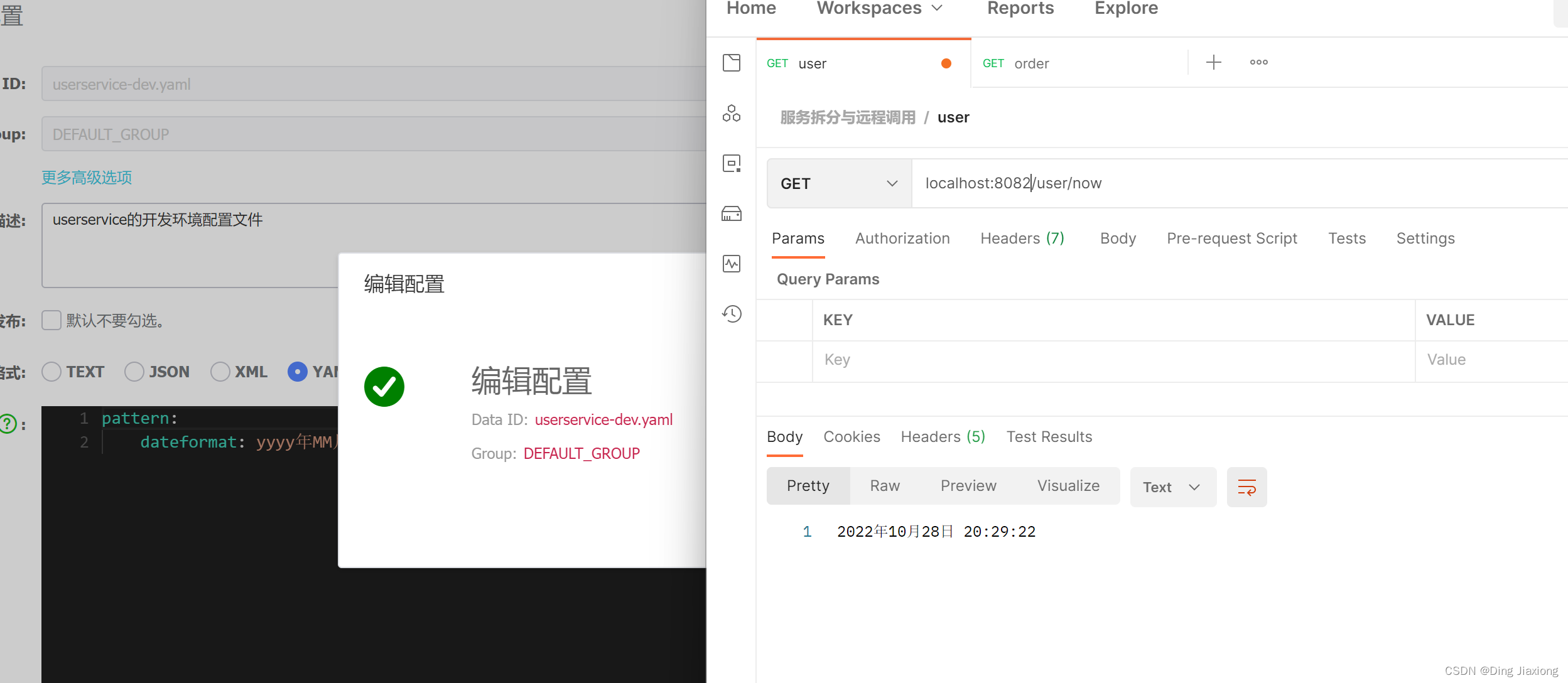Select the Authorization tab
Viewport: 1568px width, 683px height.
(902, 239)
